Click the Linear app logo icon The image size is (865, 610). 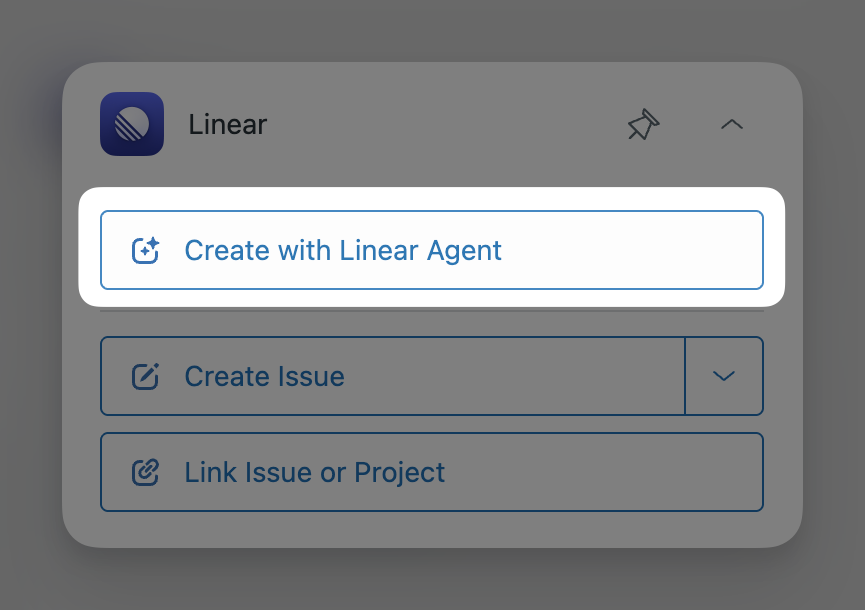(131, 124)
